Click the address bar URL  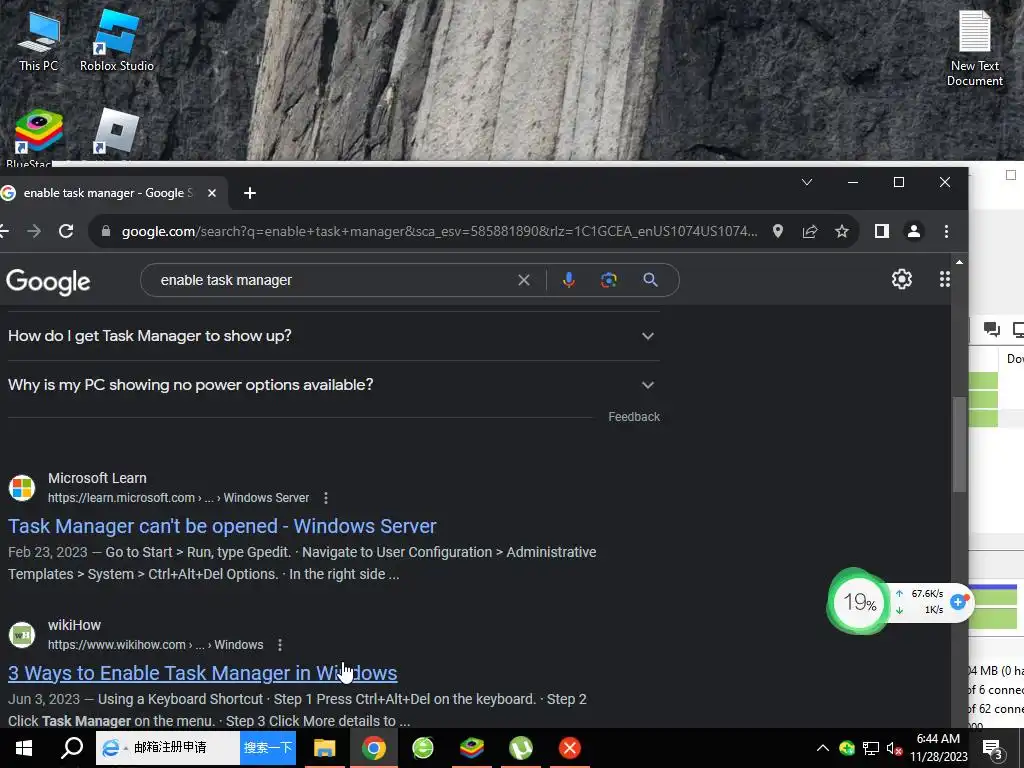pyautogui.click(x=439, y=231)
